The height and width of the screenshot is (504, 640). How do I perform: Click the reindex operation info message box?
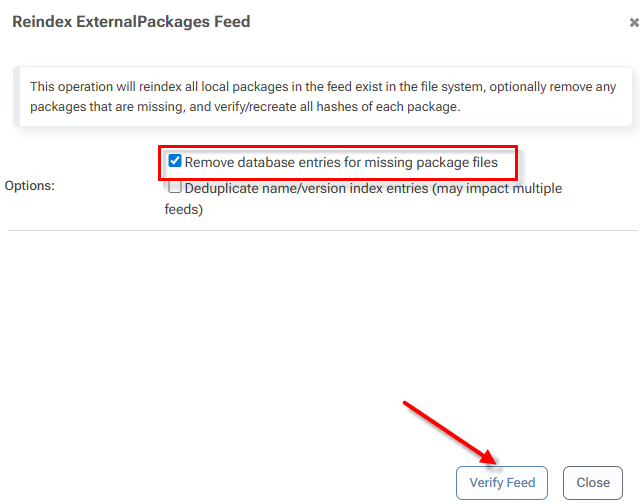(320, 97)
